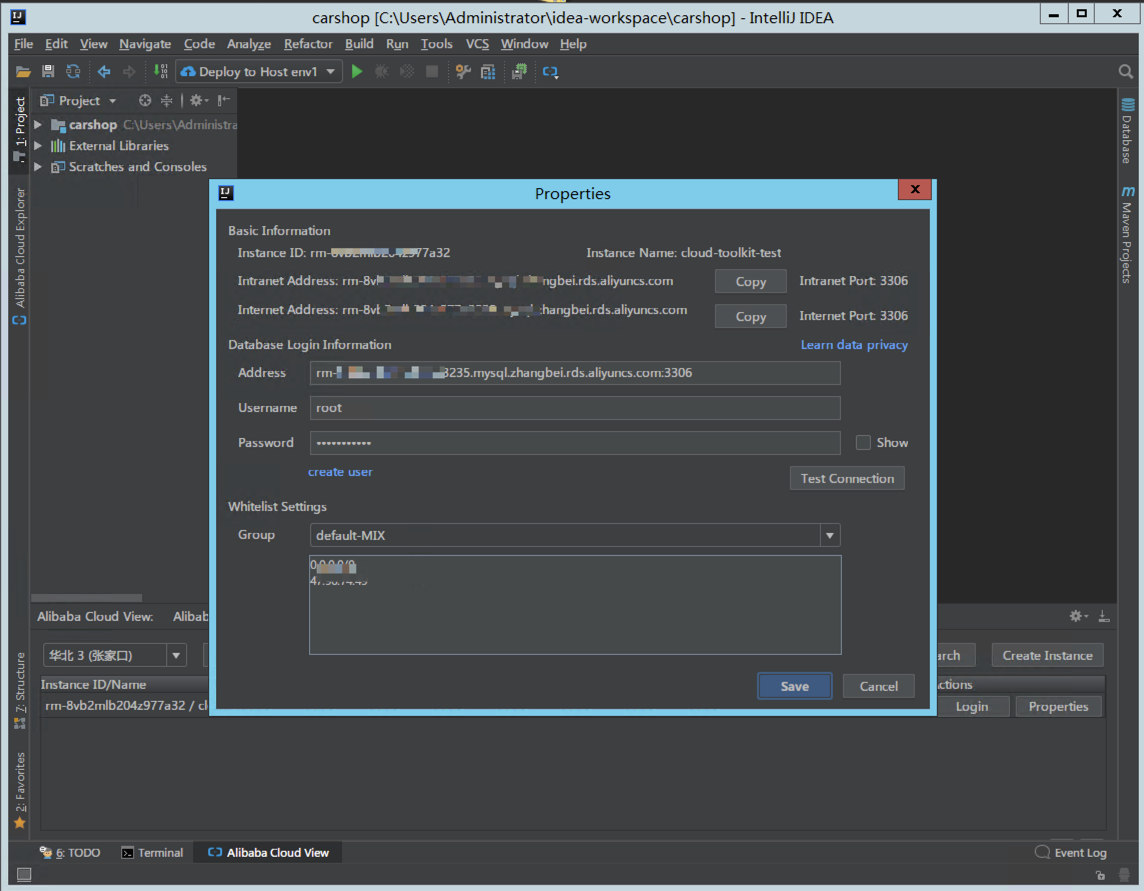This screenshot has height=891, width=1144.
Task: Open Settings wrench icon in toolbar
Action: pyautogui.click(x=463, y=72)
